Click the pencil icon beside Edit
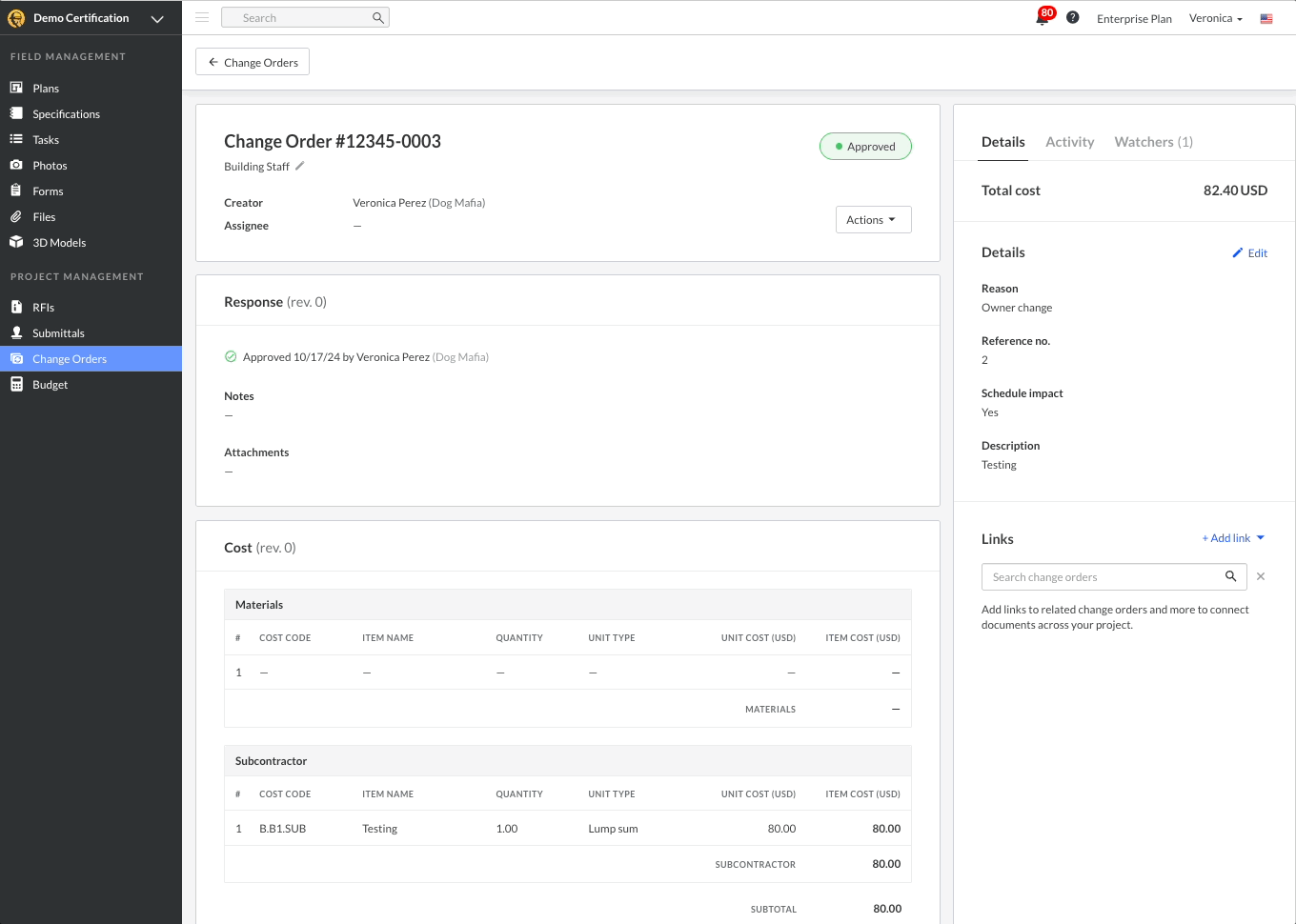This screenshot has width=1296, height=924. (x=1238, y=252)
